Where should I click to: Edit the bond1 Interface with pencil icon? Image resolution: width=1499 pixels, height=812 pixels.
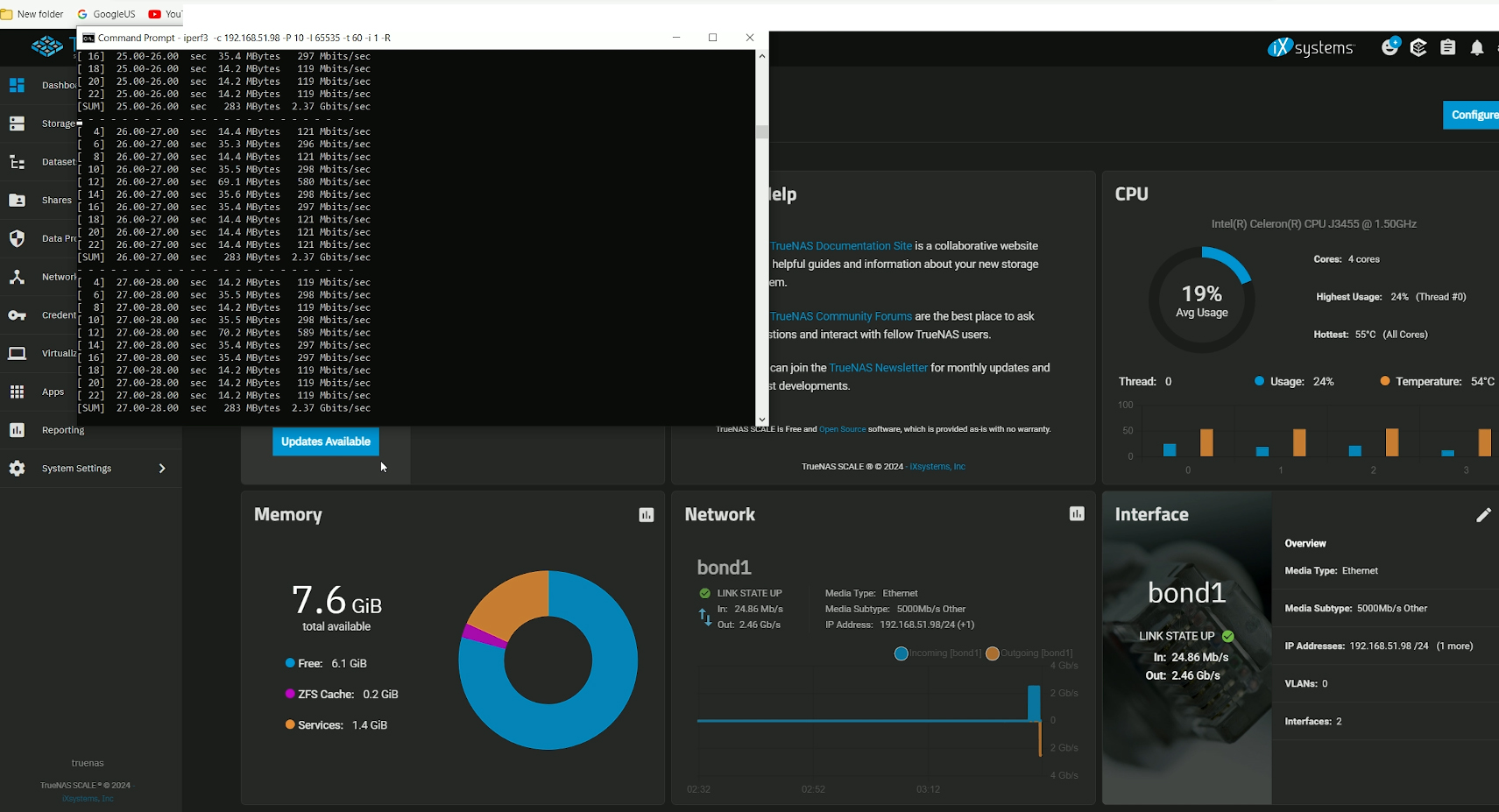1483,515
